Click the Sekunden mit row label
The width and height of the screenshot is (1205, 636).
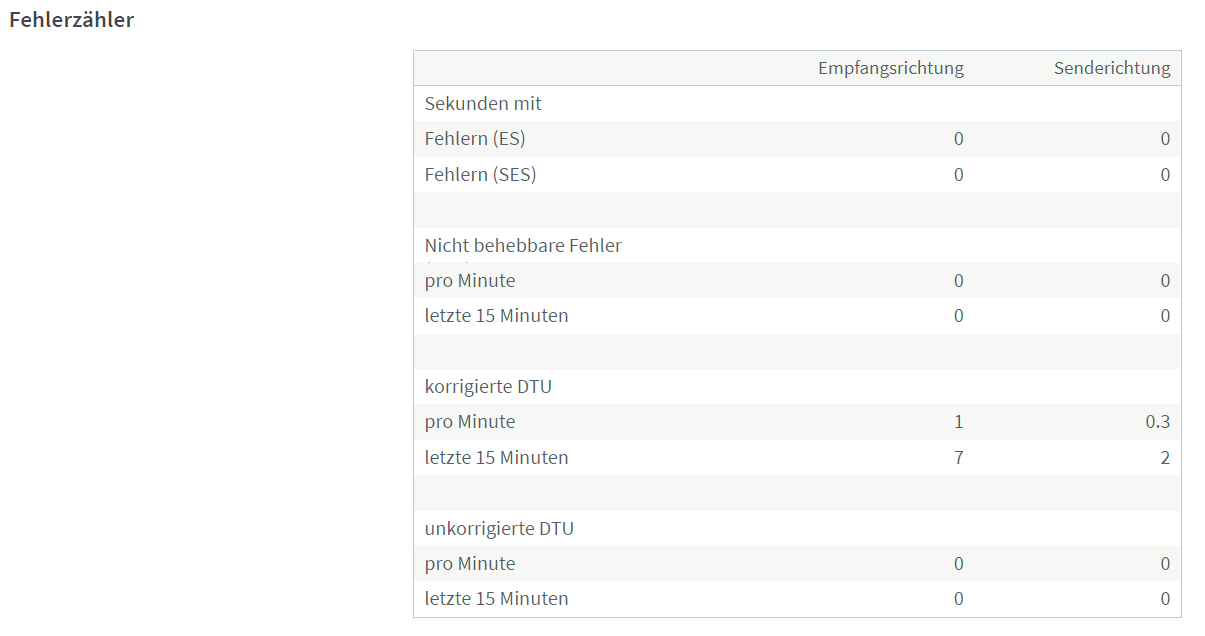coord(483,103)
